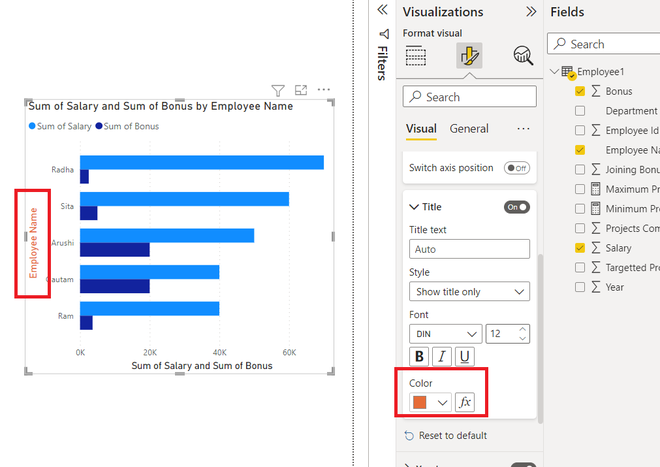
Task: Collapse the Title section chevron
Action: pos(414,207)
